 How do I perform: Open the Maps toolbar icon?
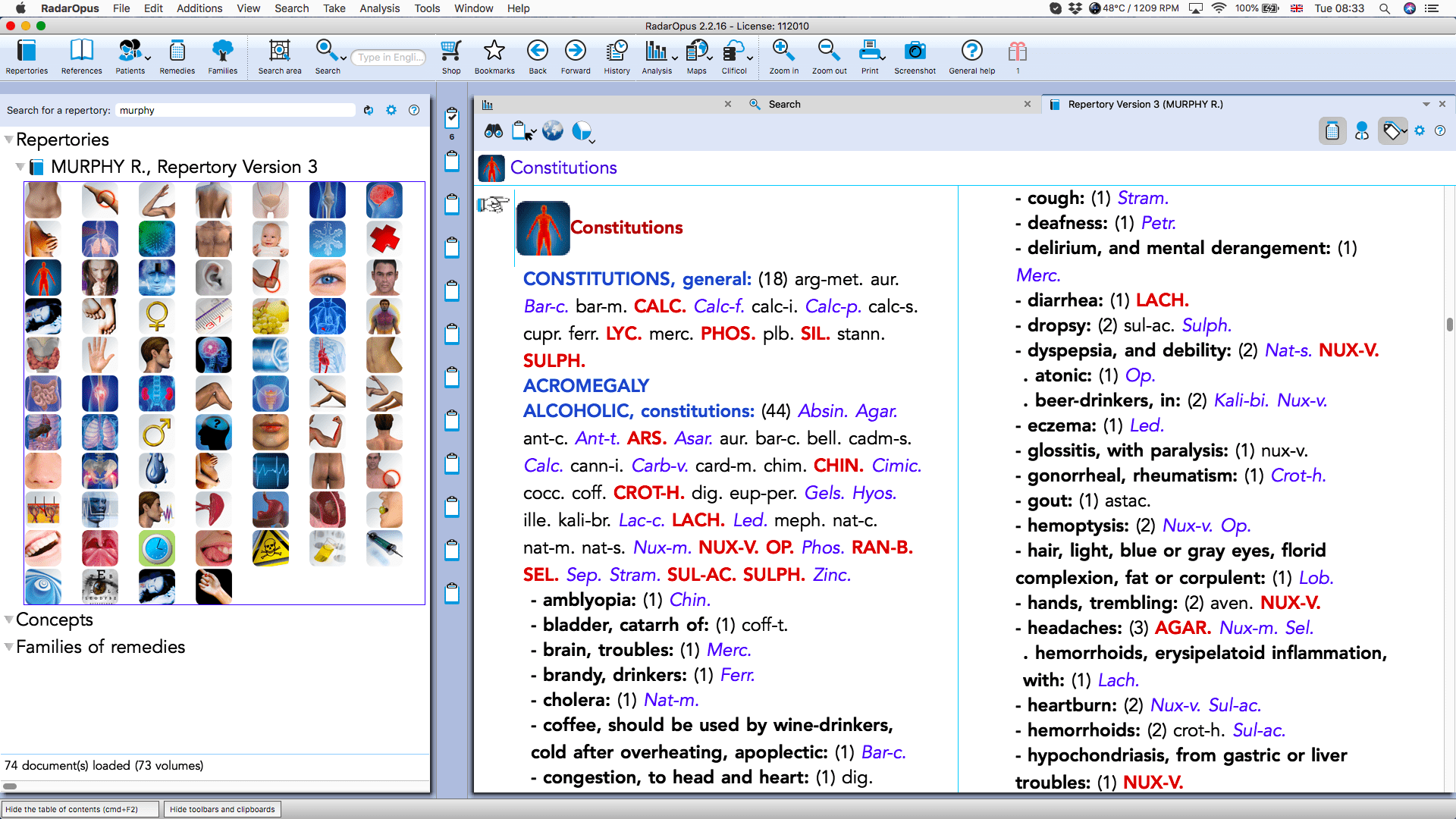click(696, 57)
